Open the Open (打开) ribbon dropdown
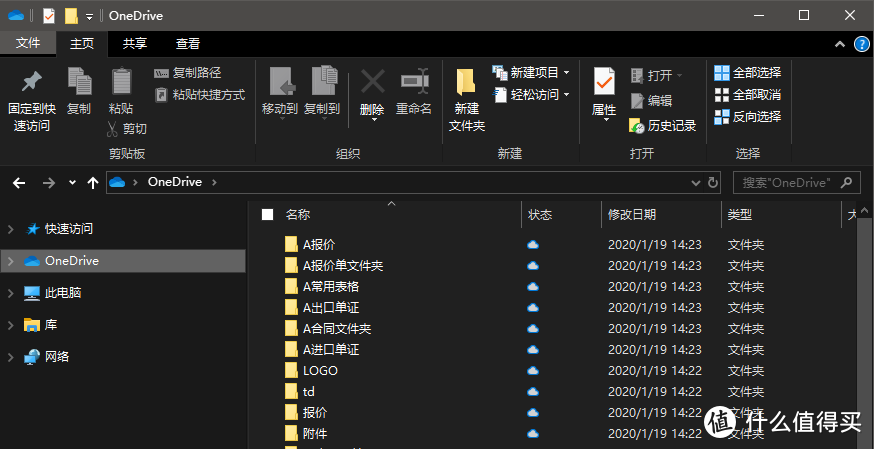The image size is (874, 449). pos(656,75)
